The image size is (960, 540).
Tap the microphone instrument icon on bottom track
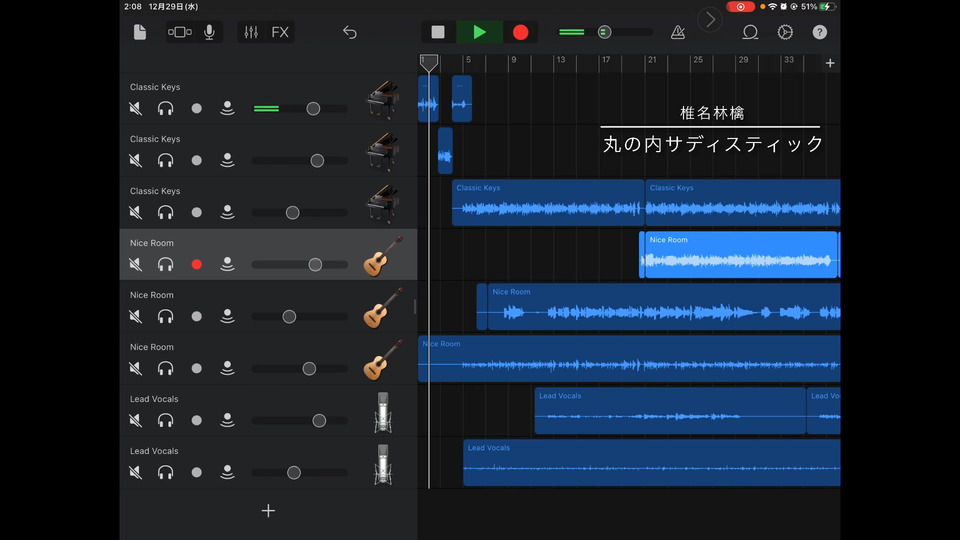click(383, 465)
